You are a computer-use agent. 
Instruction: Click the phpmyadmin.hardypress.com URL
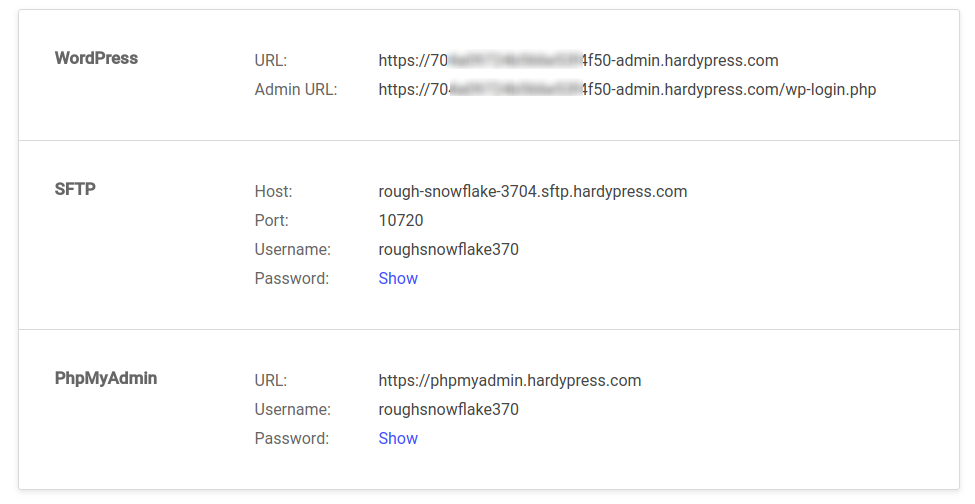pyautogui.click(x=509, y=380)
